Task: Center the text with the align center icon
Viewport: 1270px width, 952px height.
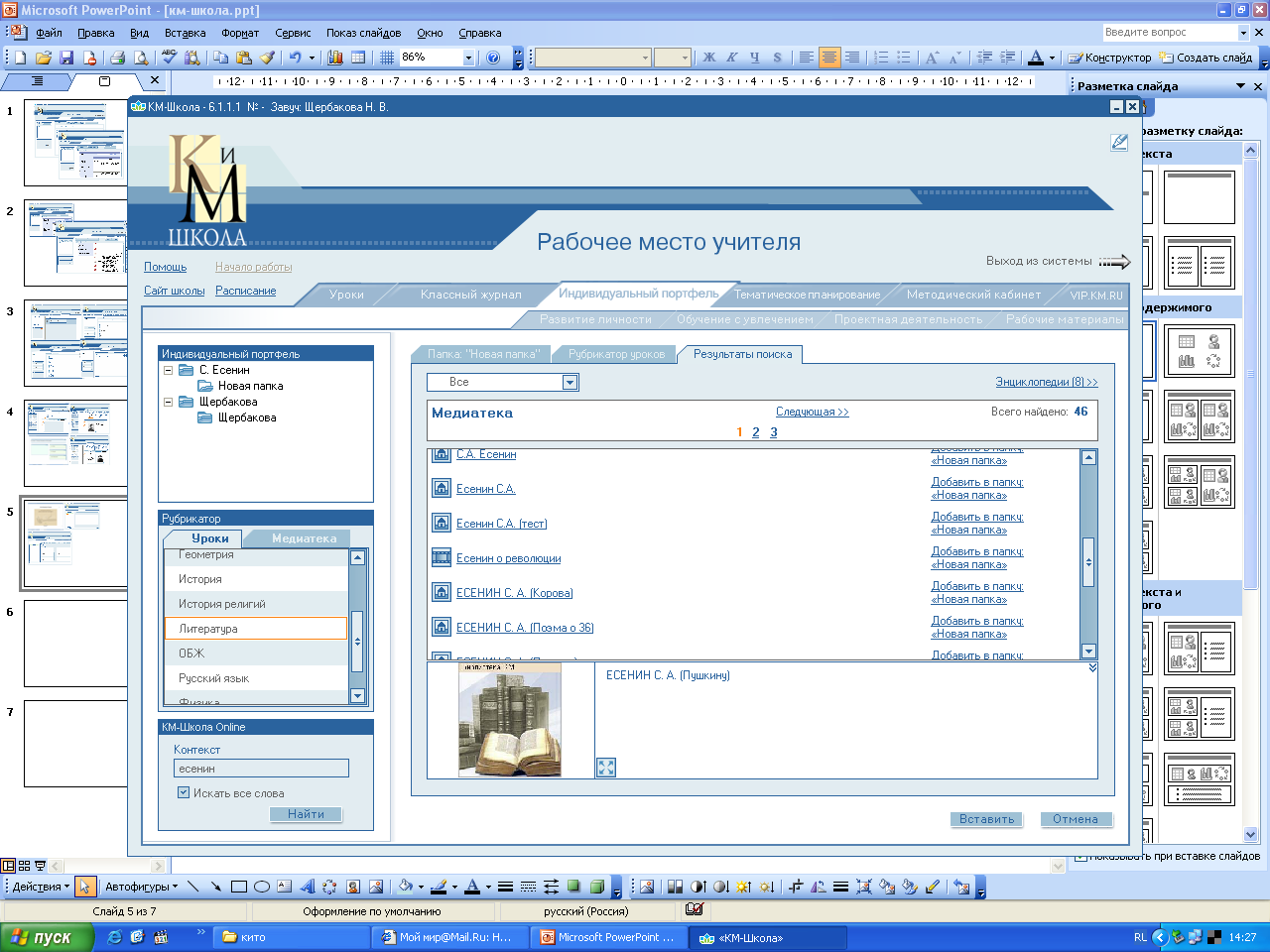Action: click(x=829, y=58)
